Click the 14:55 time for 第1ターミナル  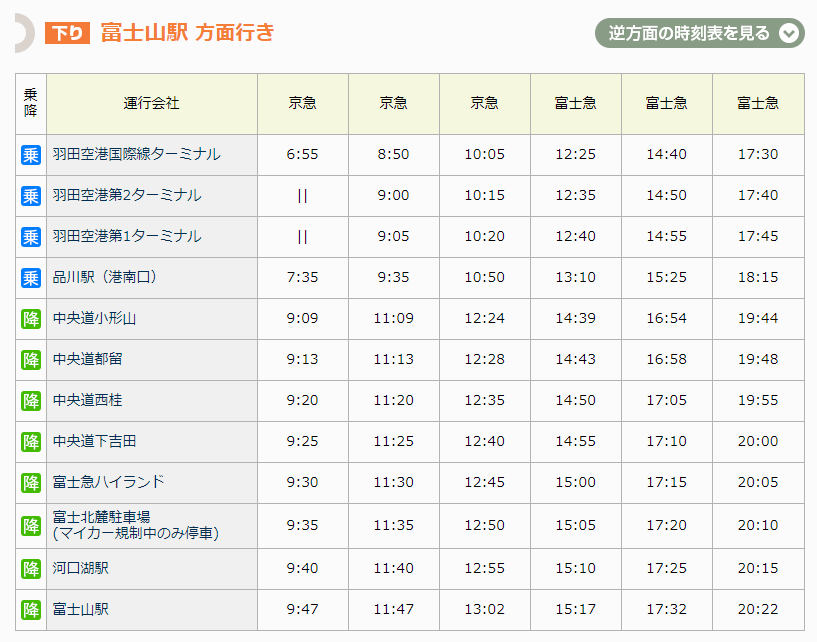tap(666, 236)
